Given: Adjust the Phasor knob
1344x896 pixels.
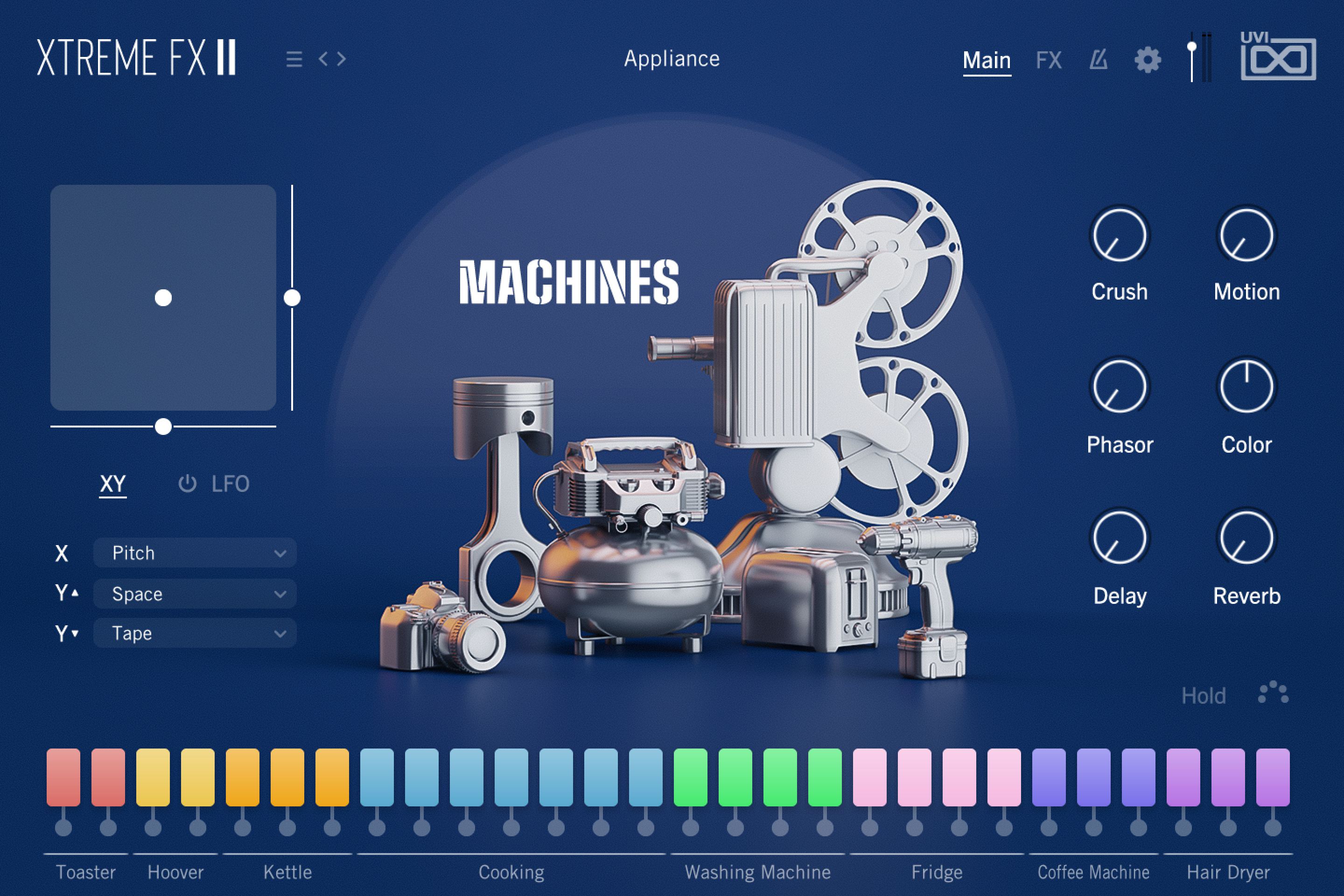Looking at the screenshot, I should click(1120, 386).
